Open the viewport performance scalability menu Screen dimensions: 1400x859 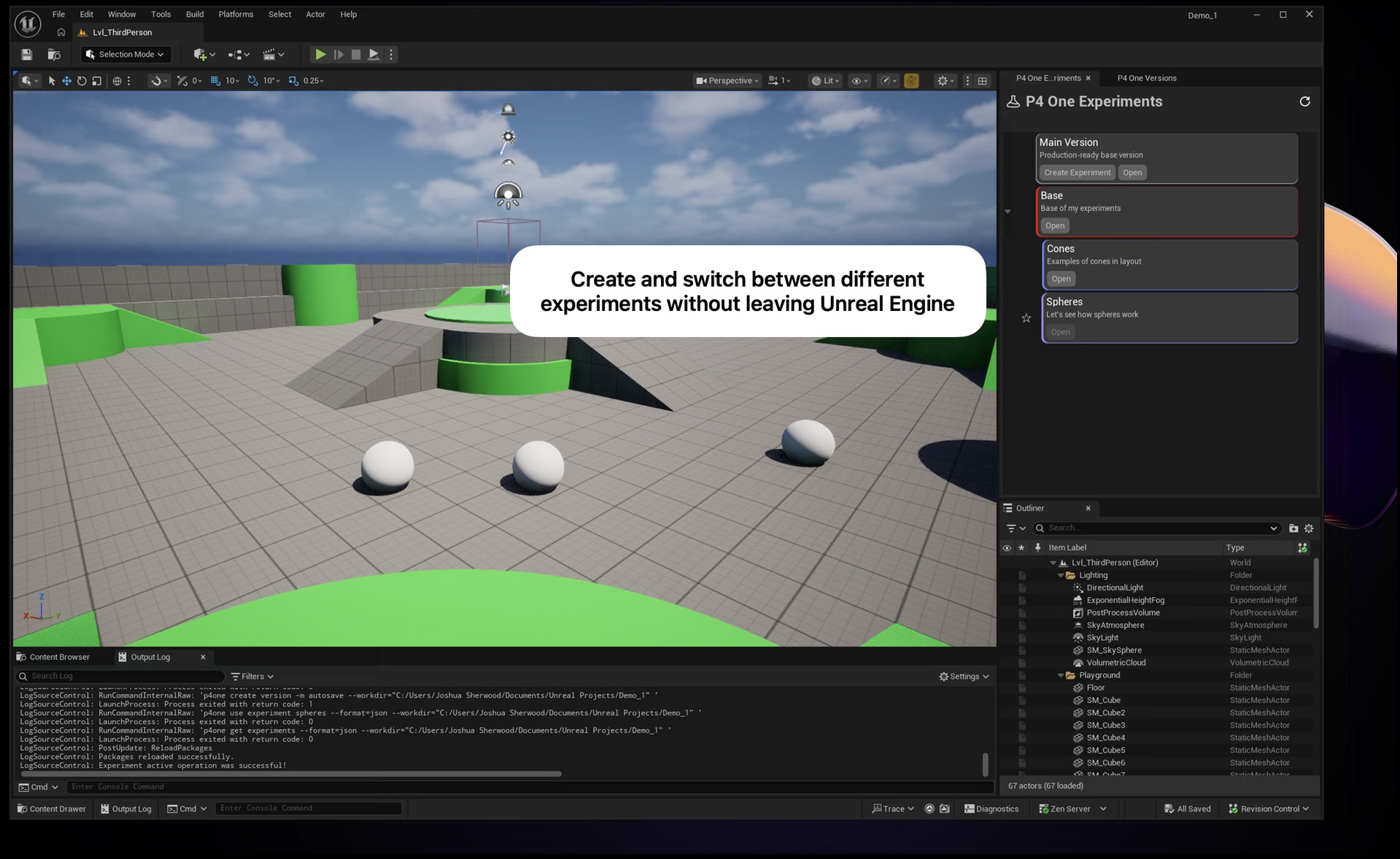point(888,80)
